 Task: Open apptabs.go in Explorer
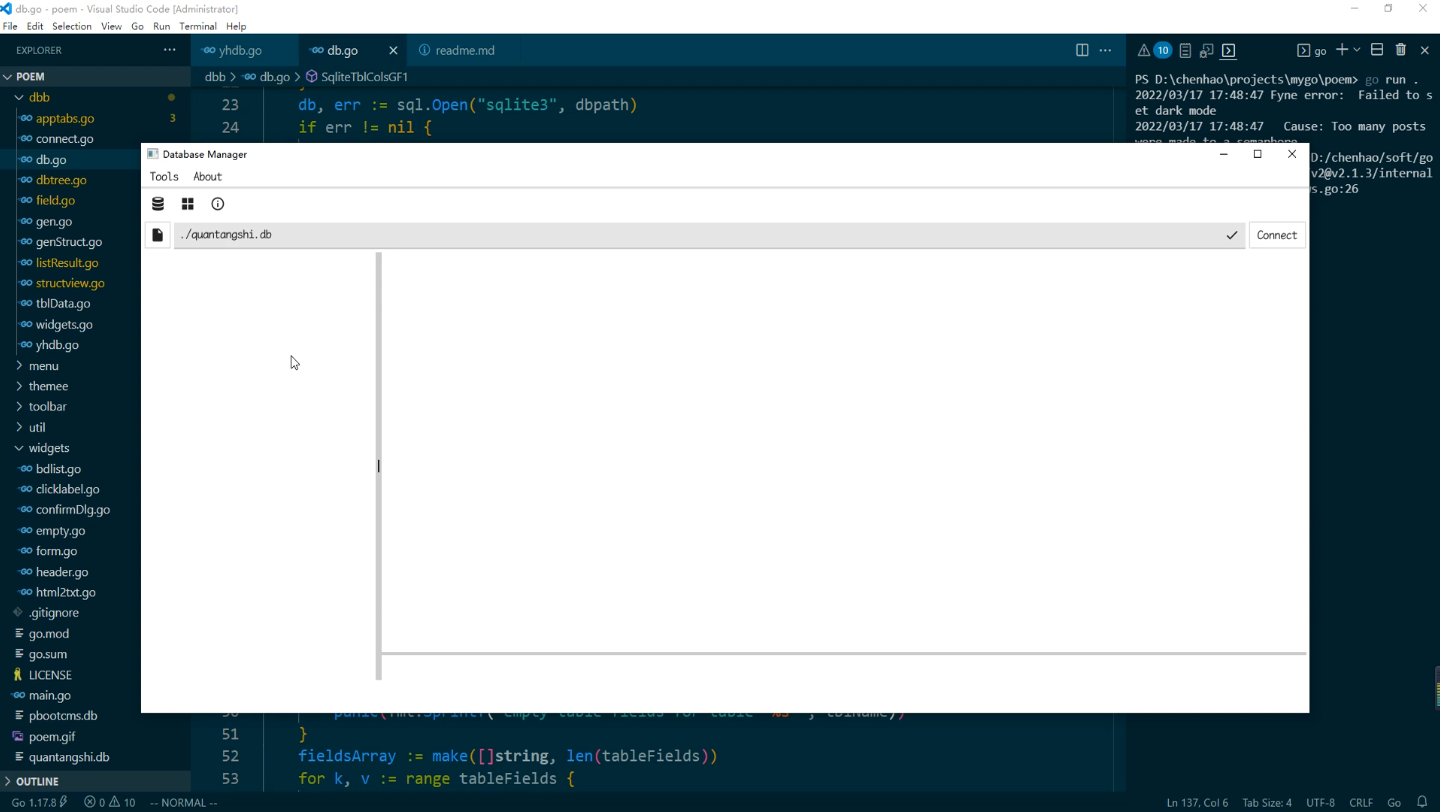coord(65,118)
